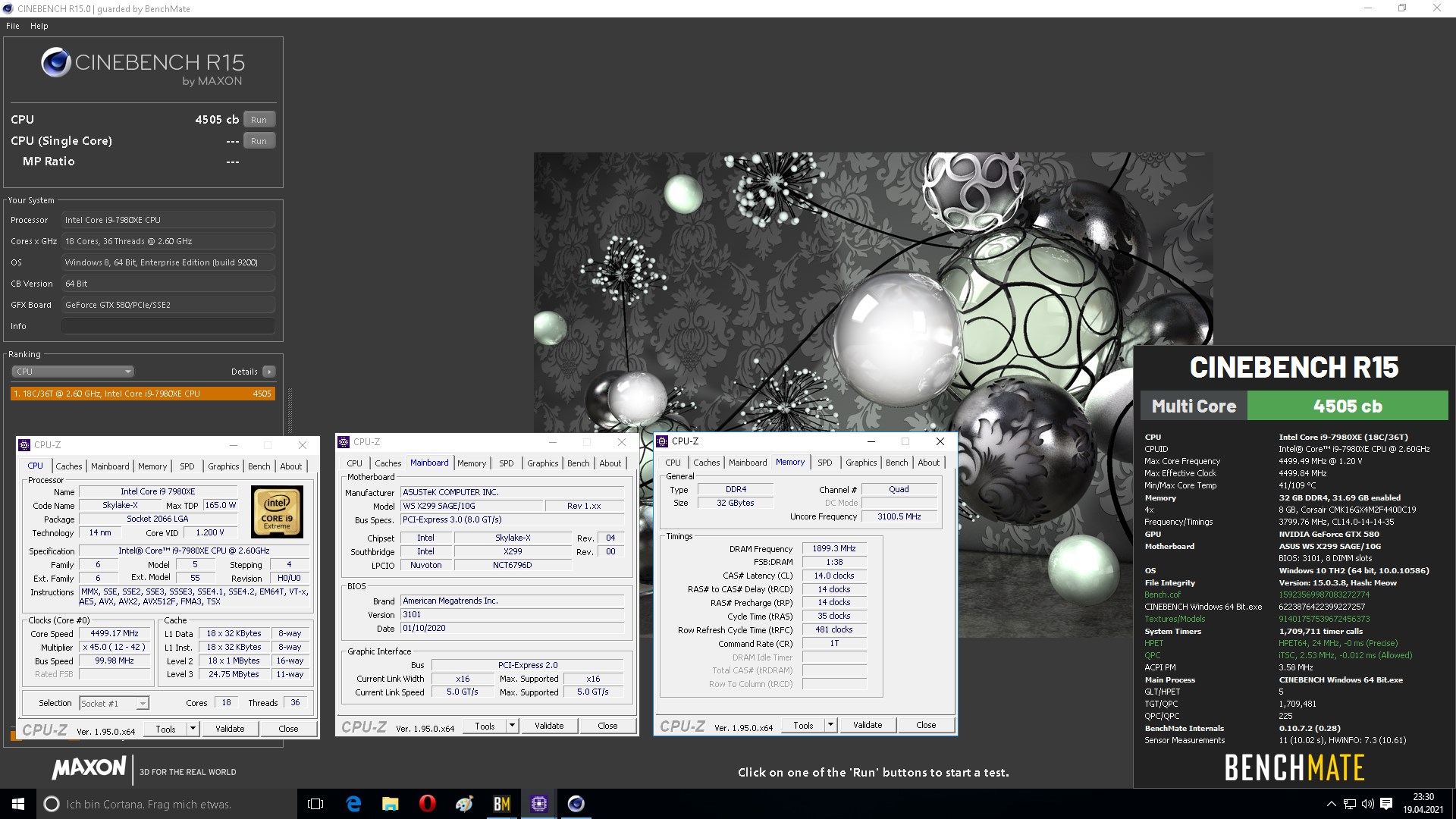Launch Microsoft Edge from taskbar
Screen dimensions: 1456x819
353,804
